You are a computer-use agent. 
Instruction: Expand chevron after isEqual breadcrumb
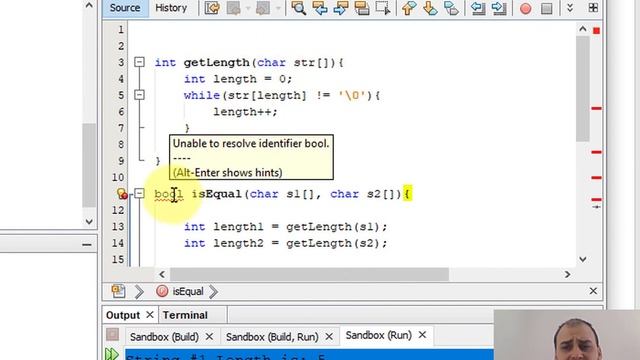(213, 291)
